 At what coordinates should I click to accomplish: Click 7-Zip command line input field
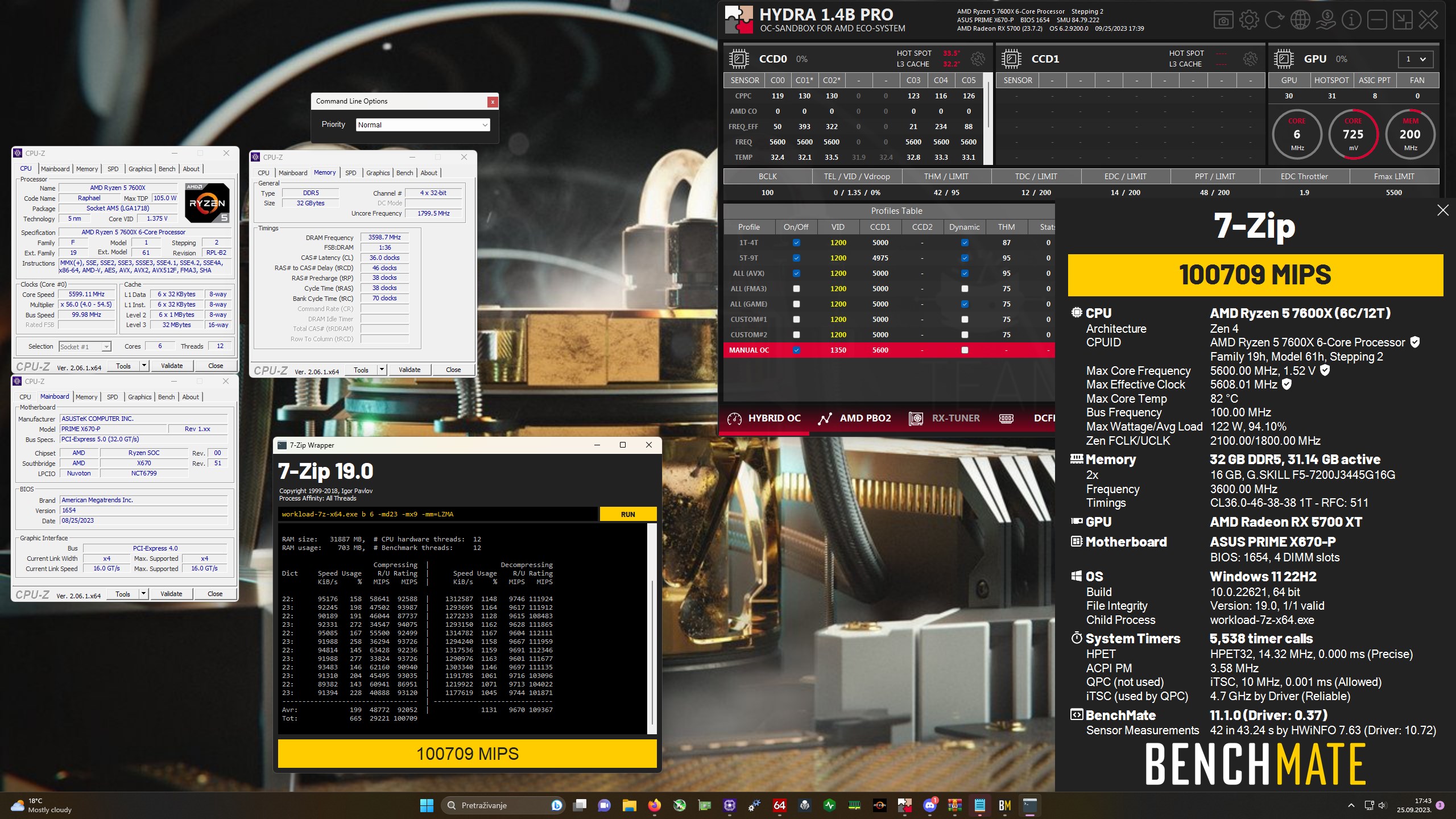[x=438, y=514]
